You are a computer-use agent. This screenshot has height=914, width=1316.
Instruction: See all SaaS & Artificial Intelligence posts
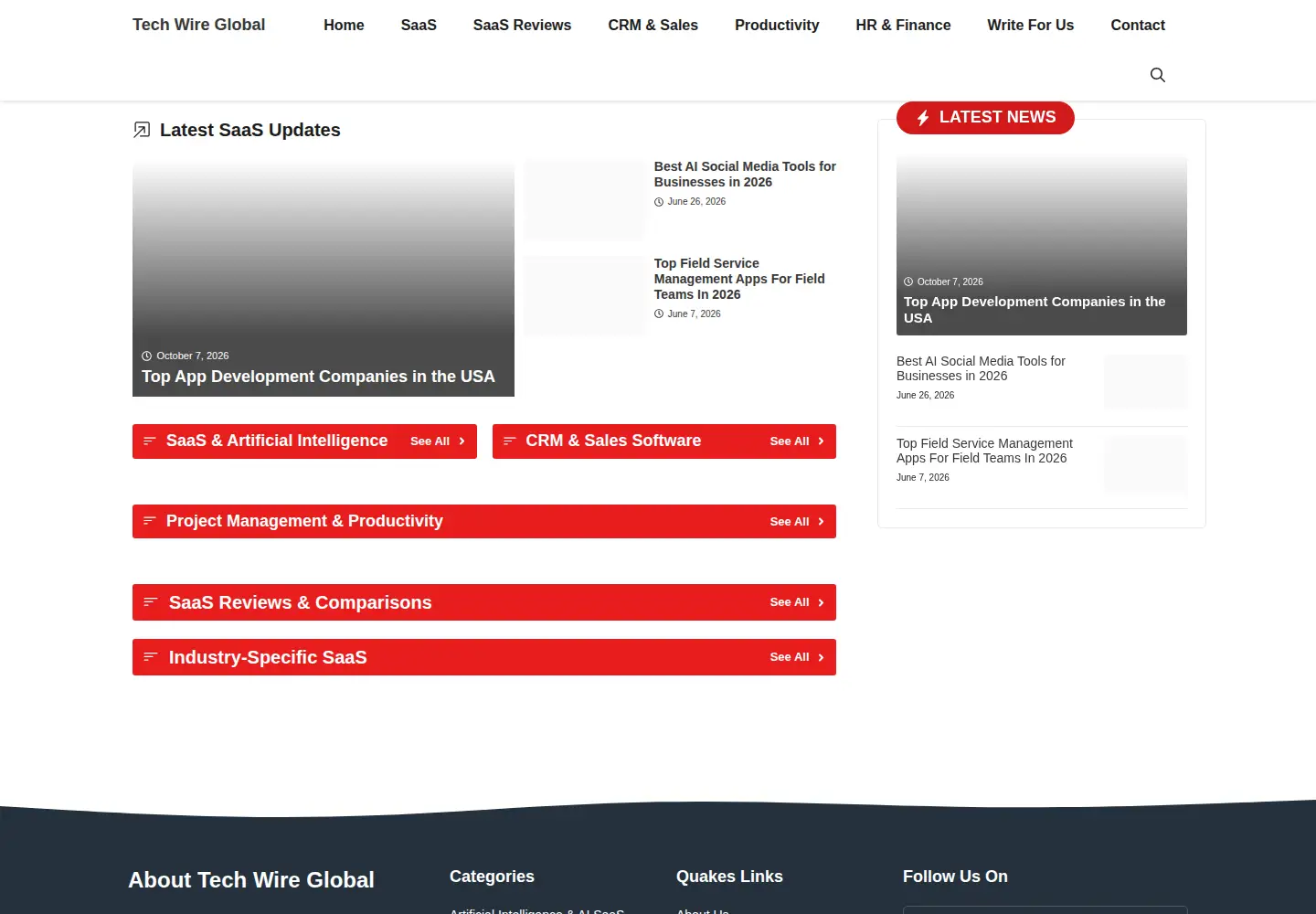(x=438, y=441)
